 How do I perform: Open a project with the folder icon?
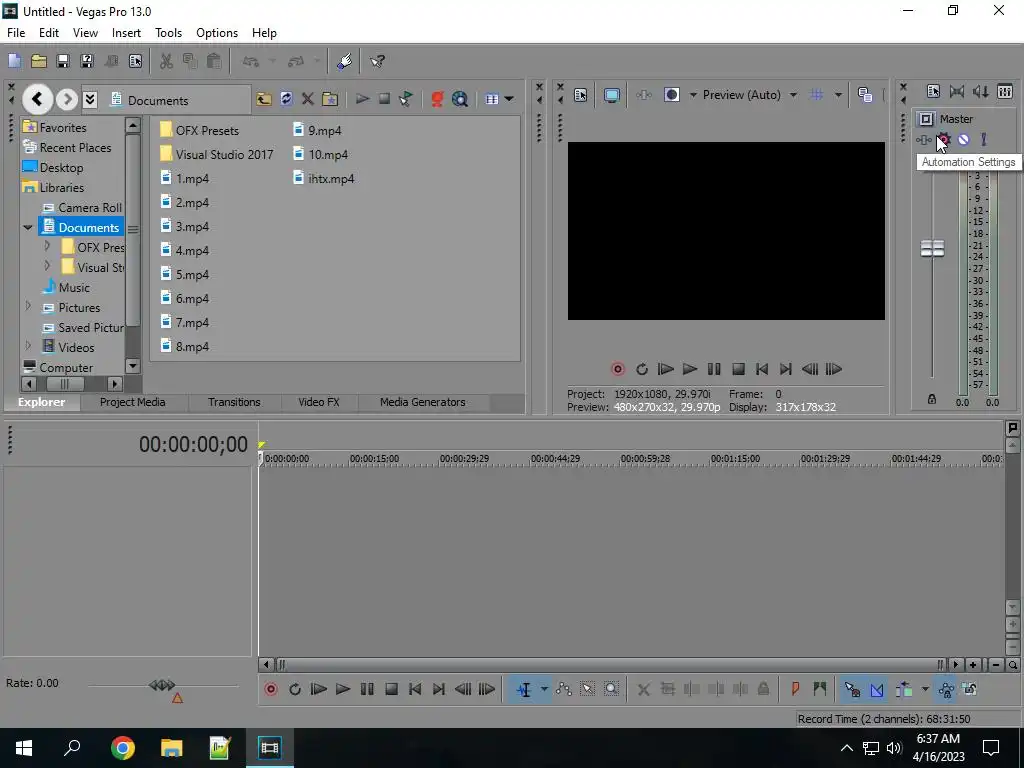coord(39,61)
